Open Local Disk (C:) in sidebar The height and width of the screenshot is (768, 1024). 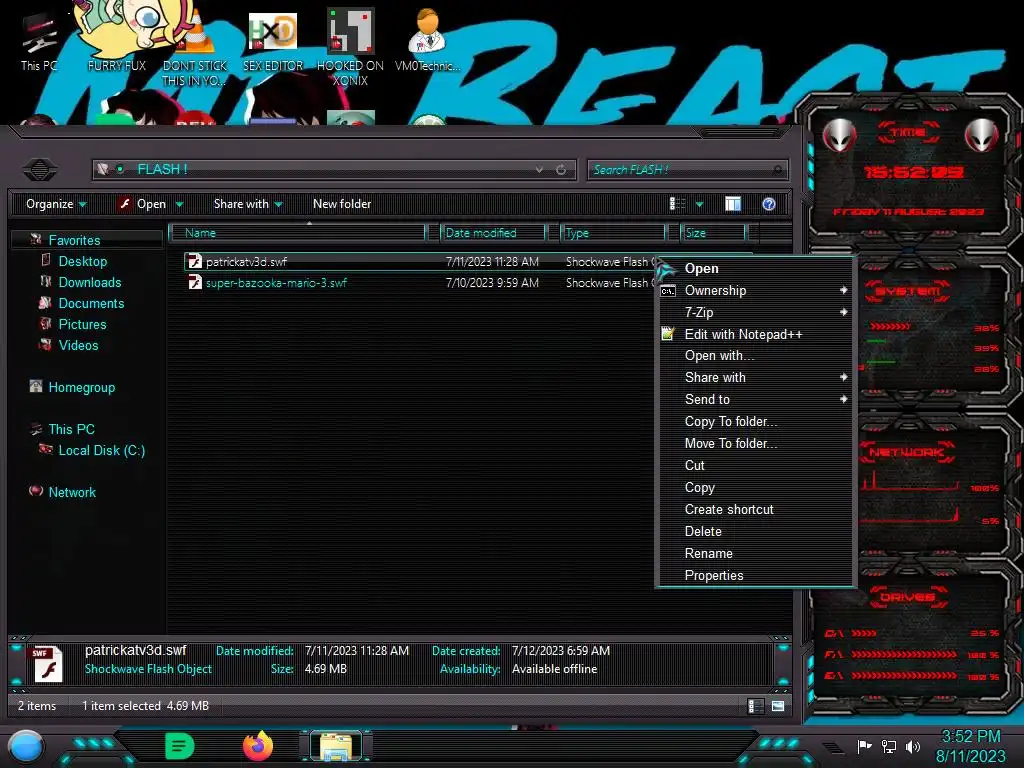(x=101, y=450)
